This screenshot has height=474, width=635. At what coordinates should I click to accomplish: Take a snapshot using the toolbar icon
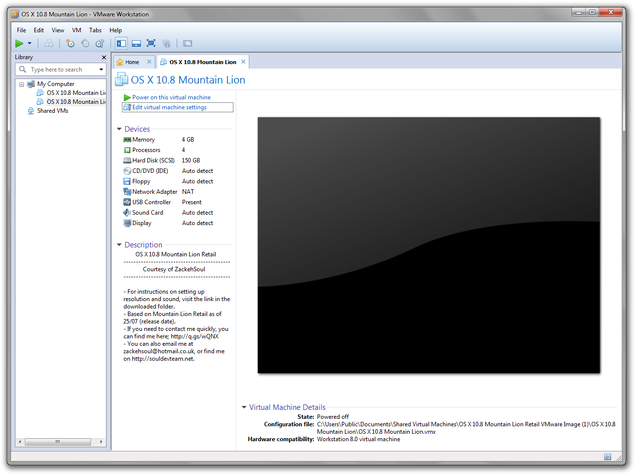pyautogui.click(x=70, y=43)
